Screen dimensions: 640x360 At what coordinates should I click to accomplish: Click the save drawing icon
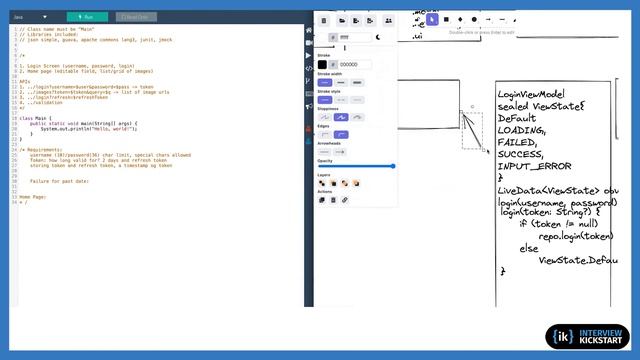point(356,20)
